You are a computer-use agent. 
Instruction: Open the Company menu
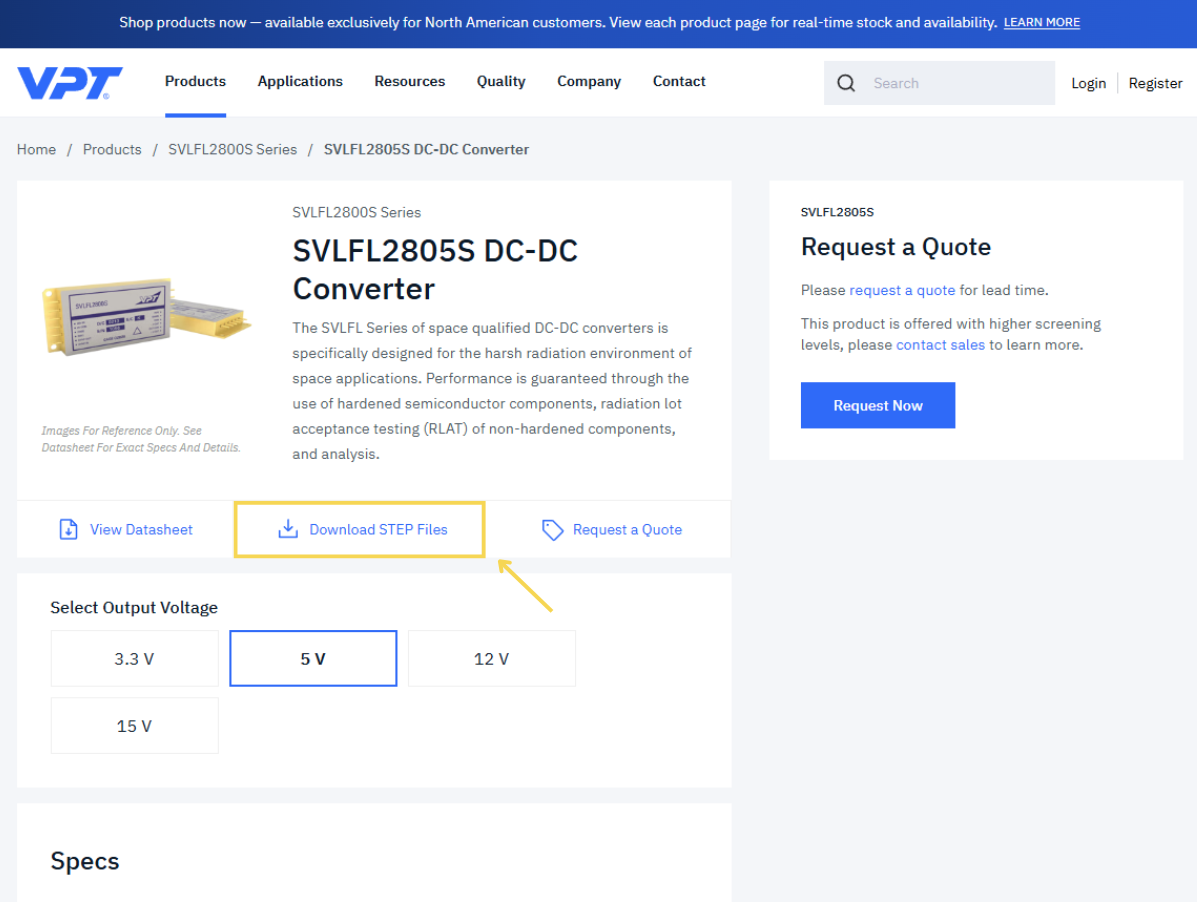coord(589,82)
